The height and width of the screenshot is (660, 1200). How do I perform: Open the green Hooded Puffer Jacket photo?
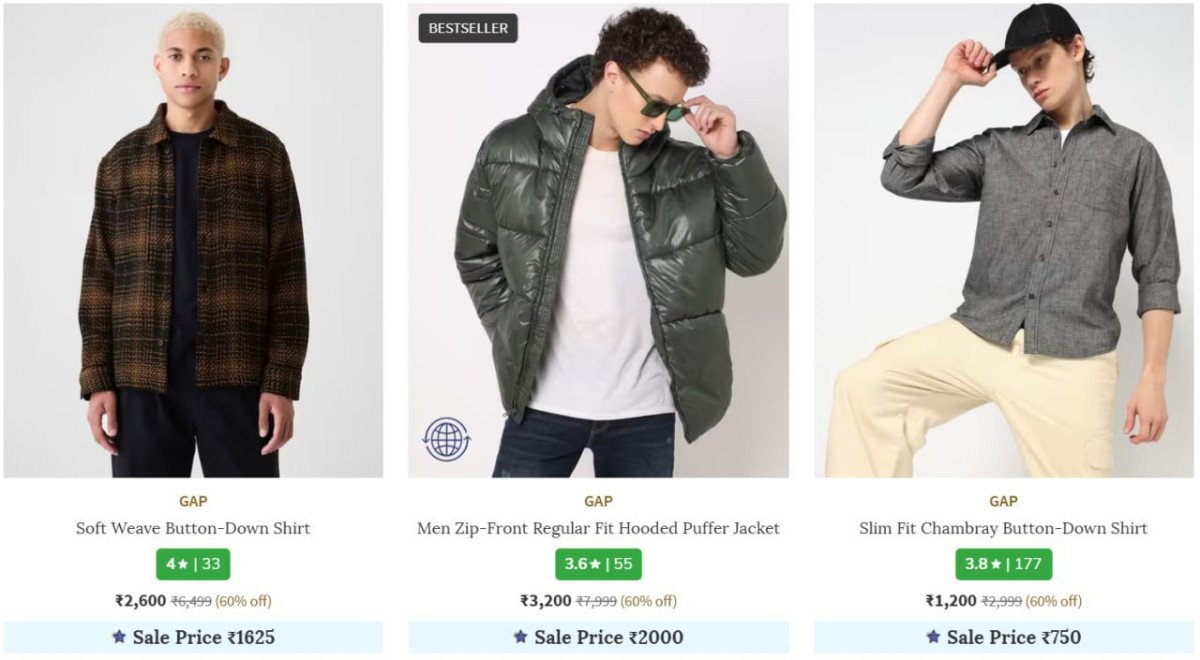pyautogui.click(x=598, y=240)
